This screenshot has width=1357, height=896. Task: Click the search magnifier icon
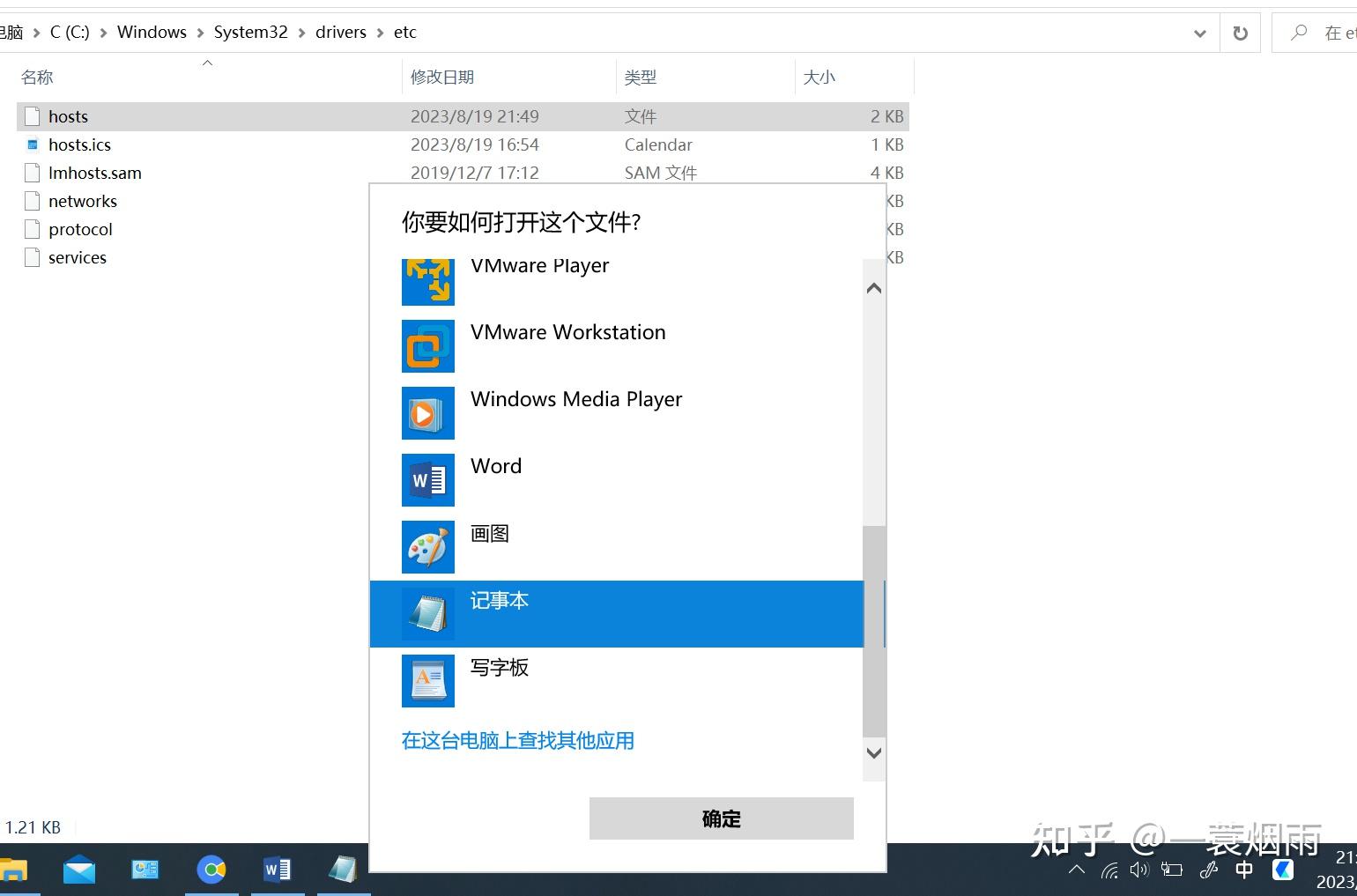(1299, 33)
